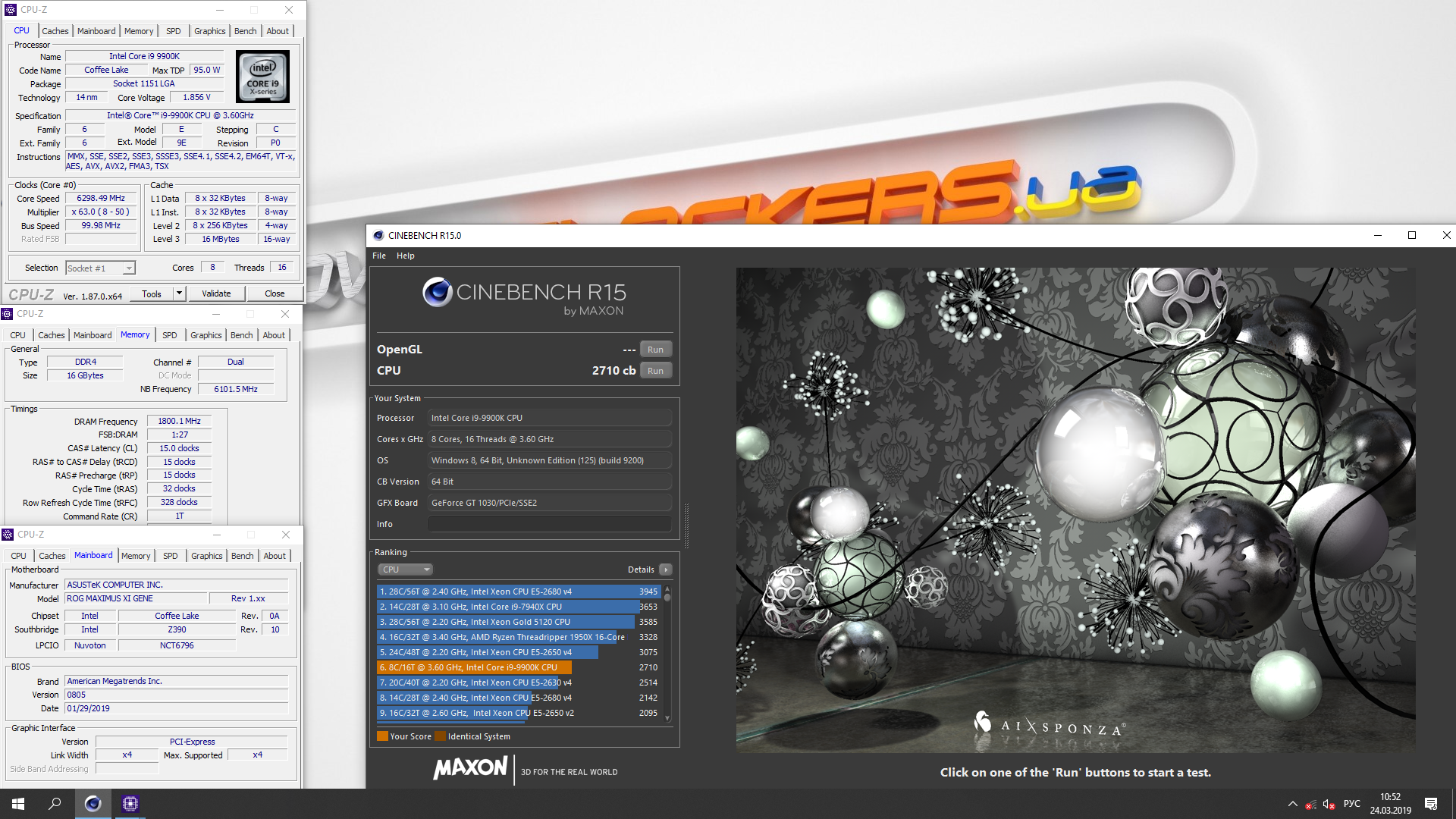
Task: Click DRAM Frequency value 1800.1 MHz
Action: [x=180, y=422]
